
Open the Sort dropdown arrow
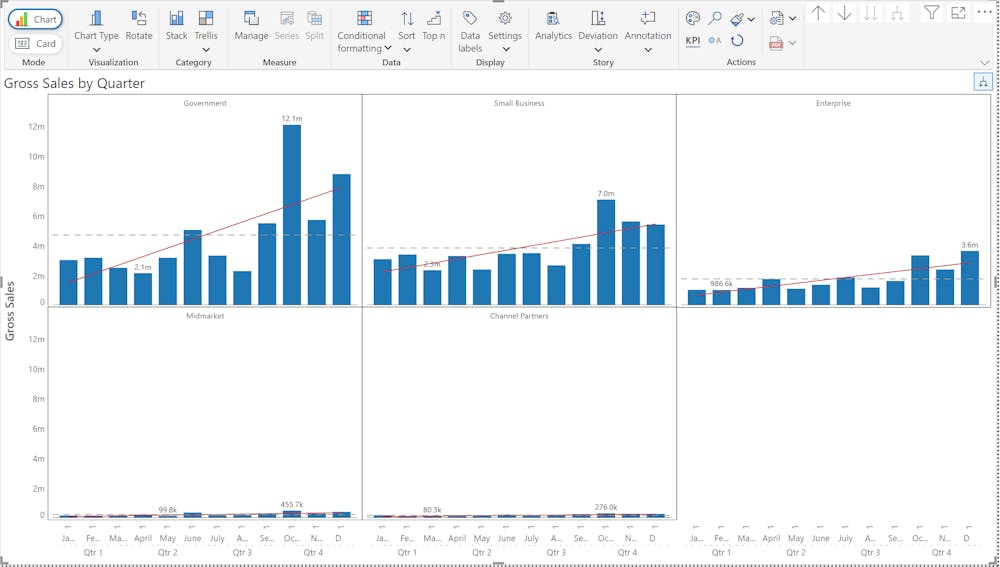pyautogui.click(x=407, y=50)
